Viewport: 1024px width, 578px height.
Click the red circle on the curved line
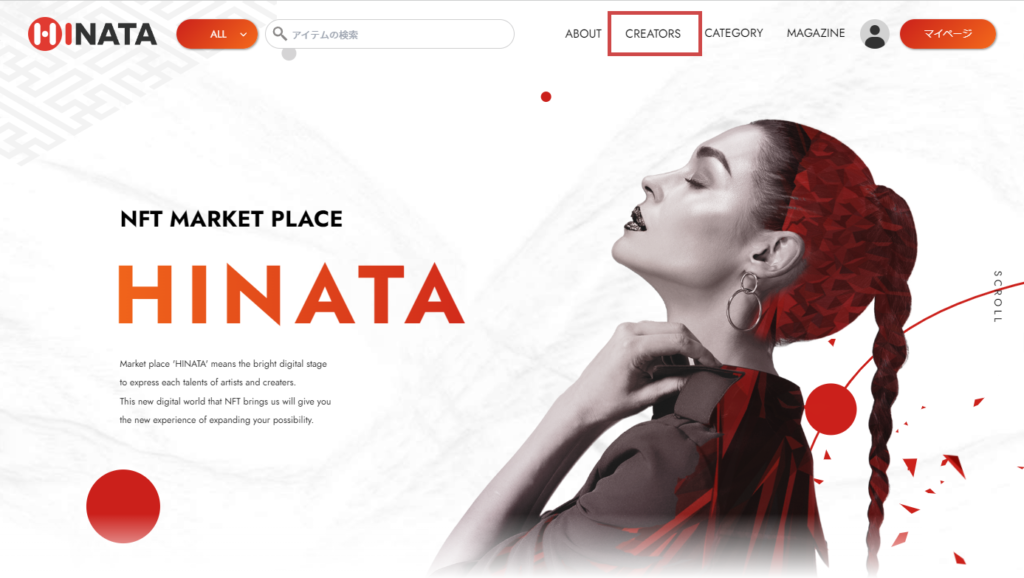[830, 409]
